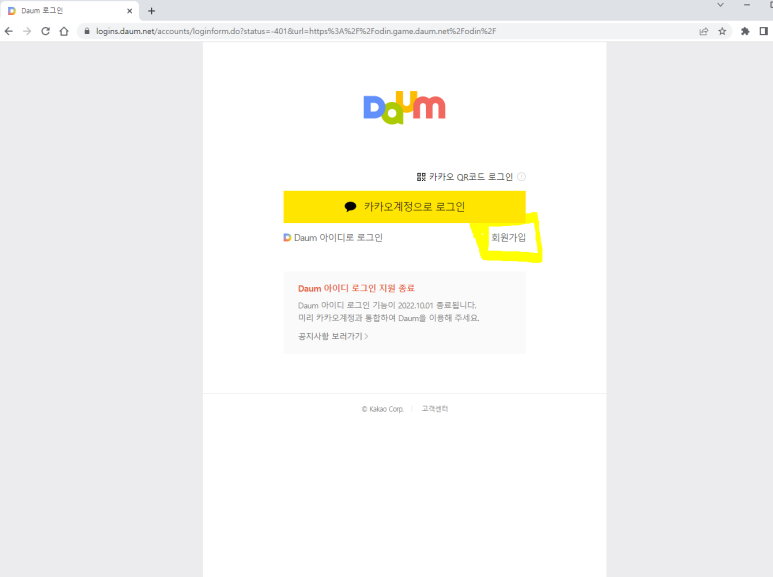Click the lock icon in address bar

coord(87,31)
